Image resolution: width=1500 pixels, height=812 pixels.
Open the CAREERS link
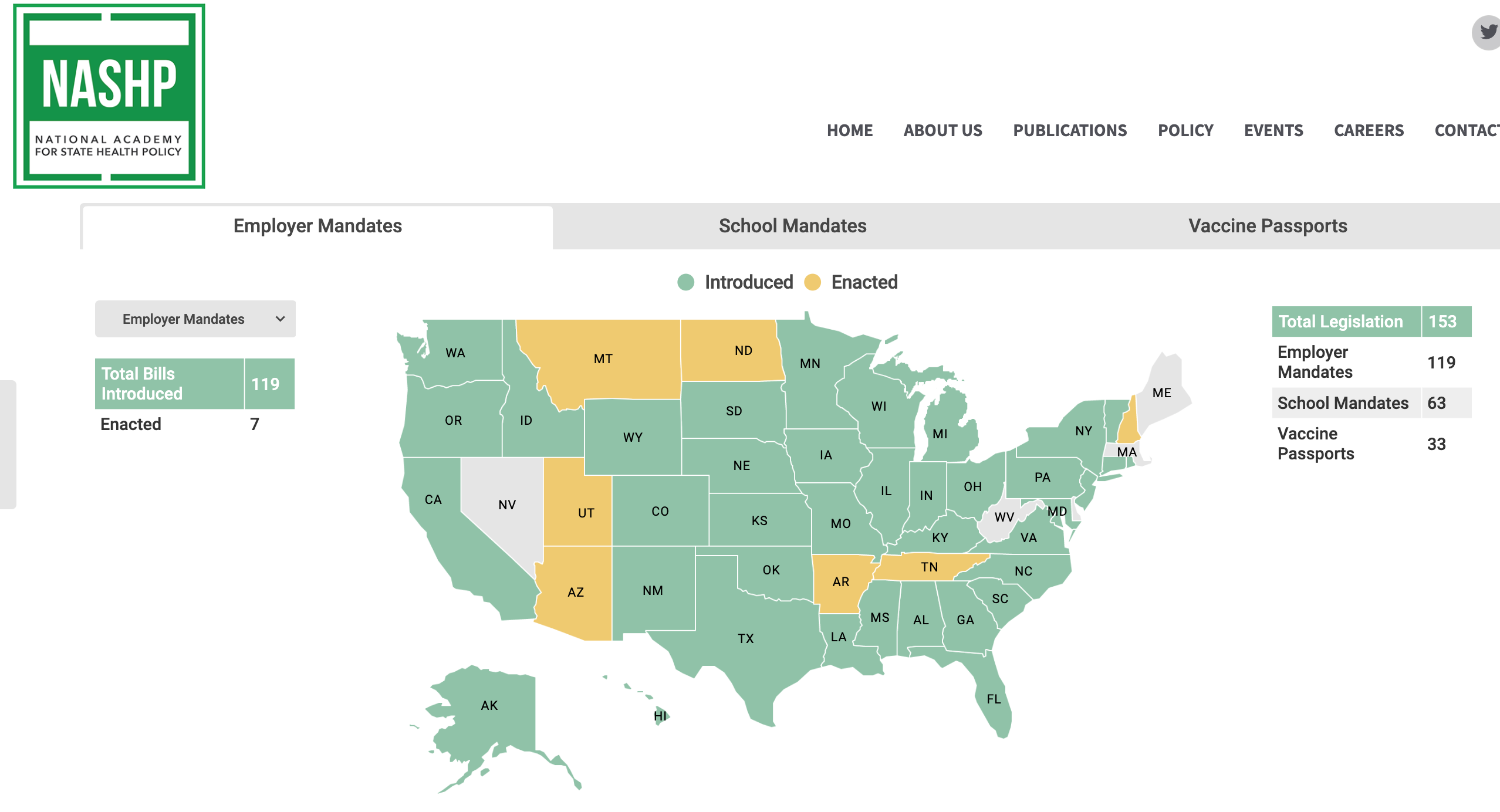point(1369,130)
